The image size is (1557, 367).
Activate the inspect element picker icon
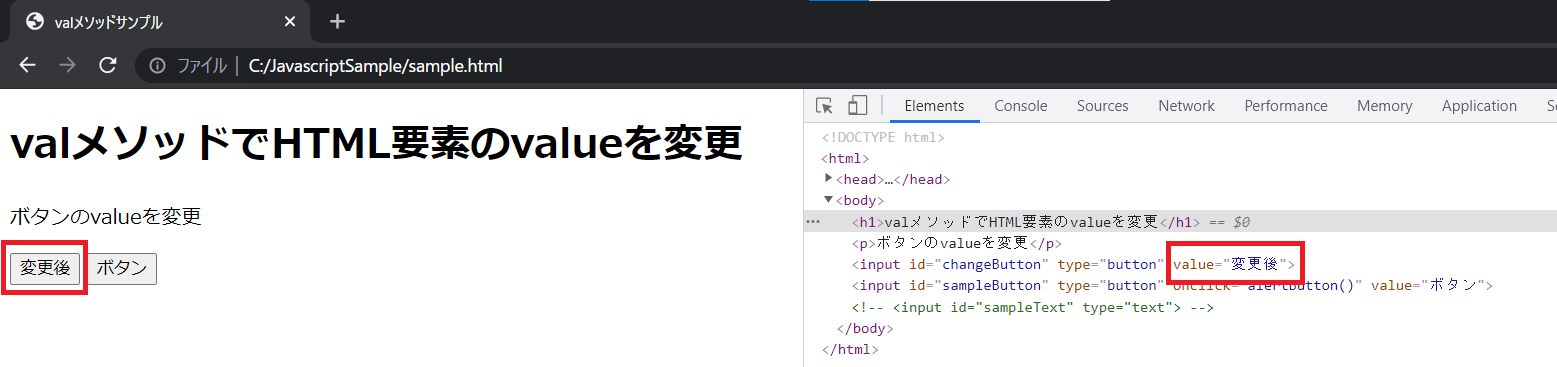pos(824,106)
